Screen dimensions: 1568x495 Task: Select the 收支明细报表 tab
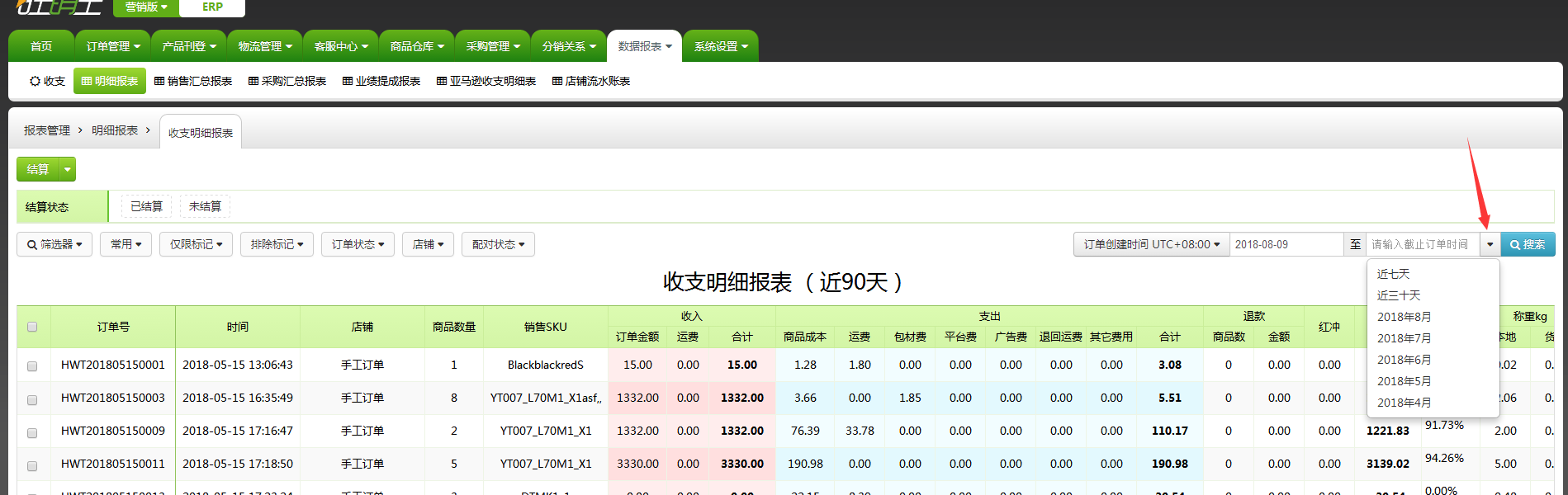click(201, 132)
